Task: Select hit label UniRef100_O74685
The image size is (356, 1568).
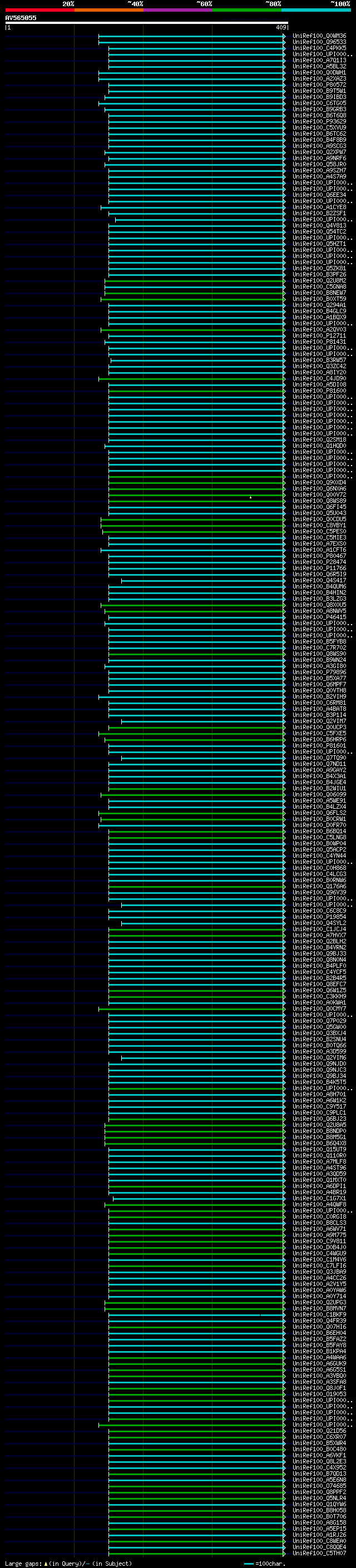Action: [x=319, y=1486]
